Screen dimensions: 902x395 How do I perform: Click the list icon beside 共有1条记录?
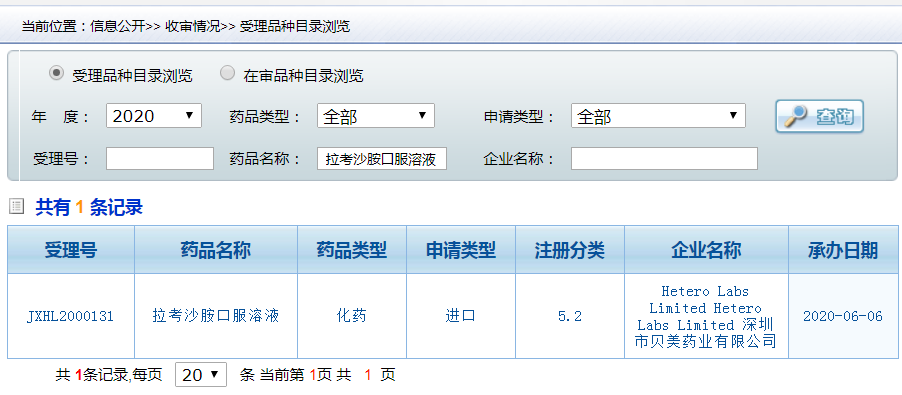tap(17, 206)
